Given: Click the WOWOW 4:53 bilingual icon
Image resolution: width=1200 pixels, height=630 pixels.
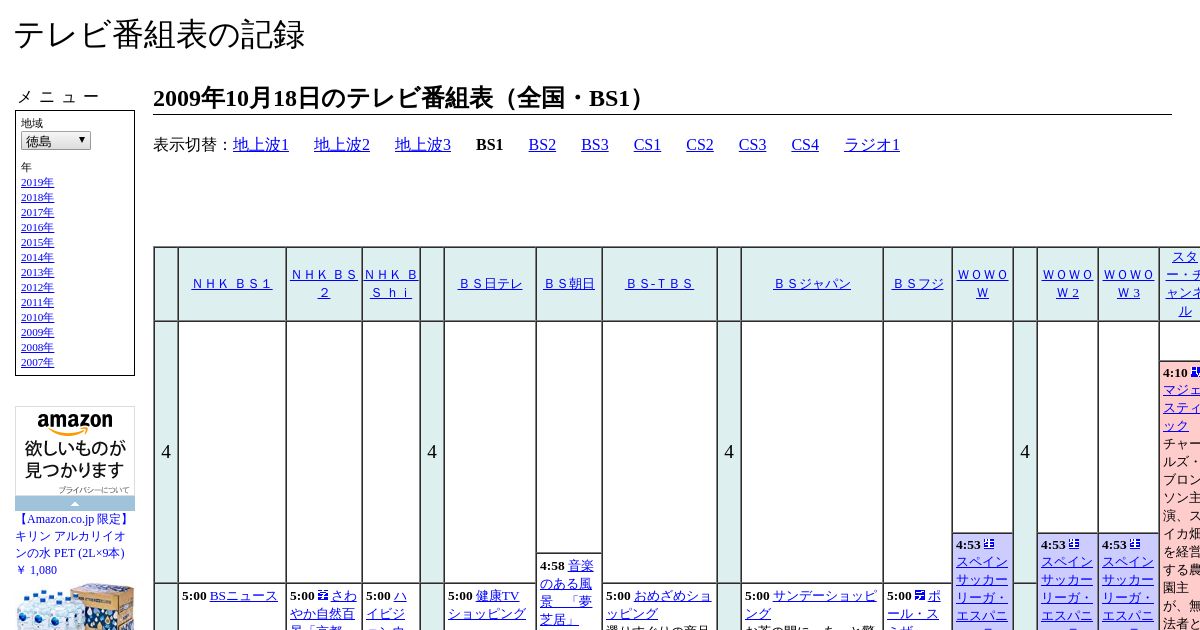Looking at the screenshot, I should coord(989,544).
